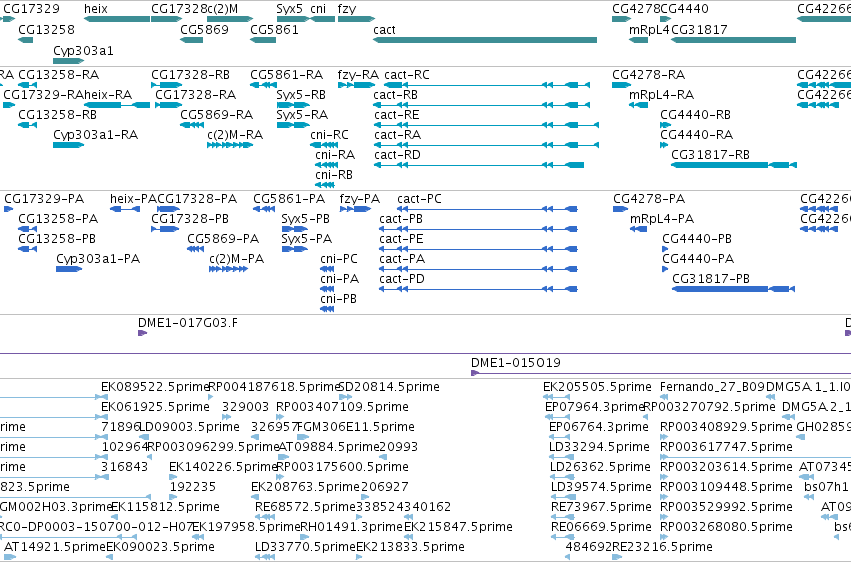The height and width of the screenshot is (562, 851).
Task: Select the fzy gene arrow
Action: tap(356, 19)
